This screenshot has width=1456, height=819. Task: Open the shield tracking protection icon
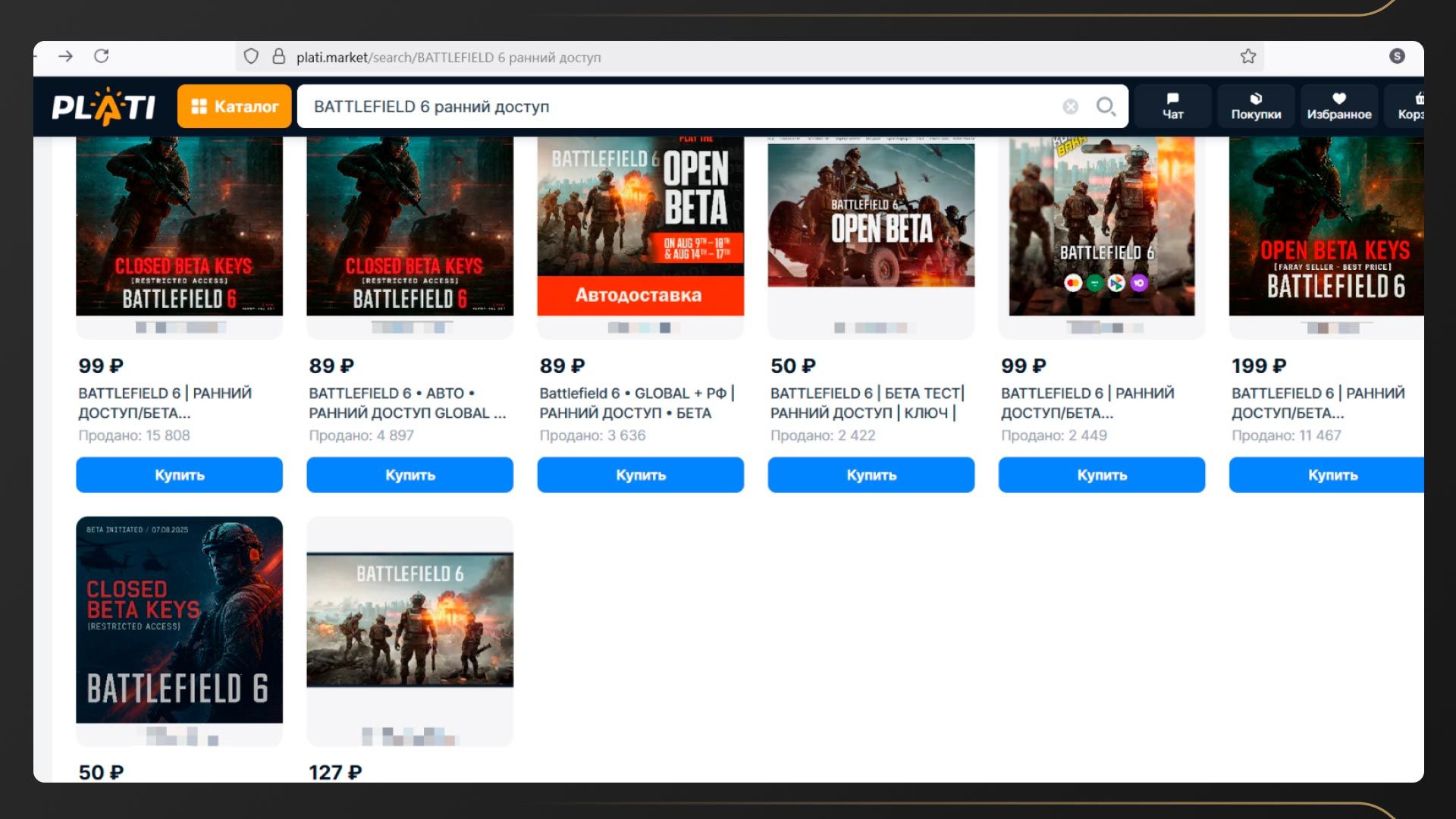coord(251,56)
